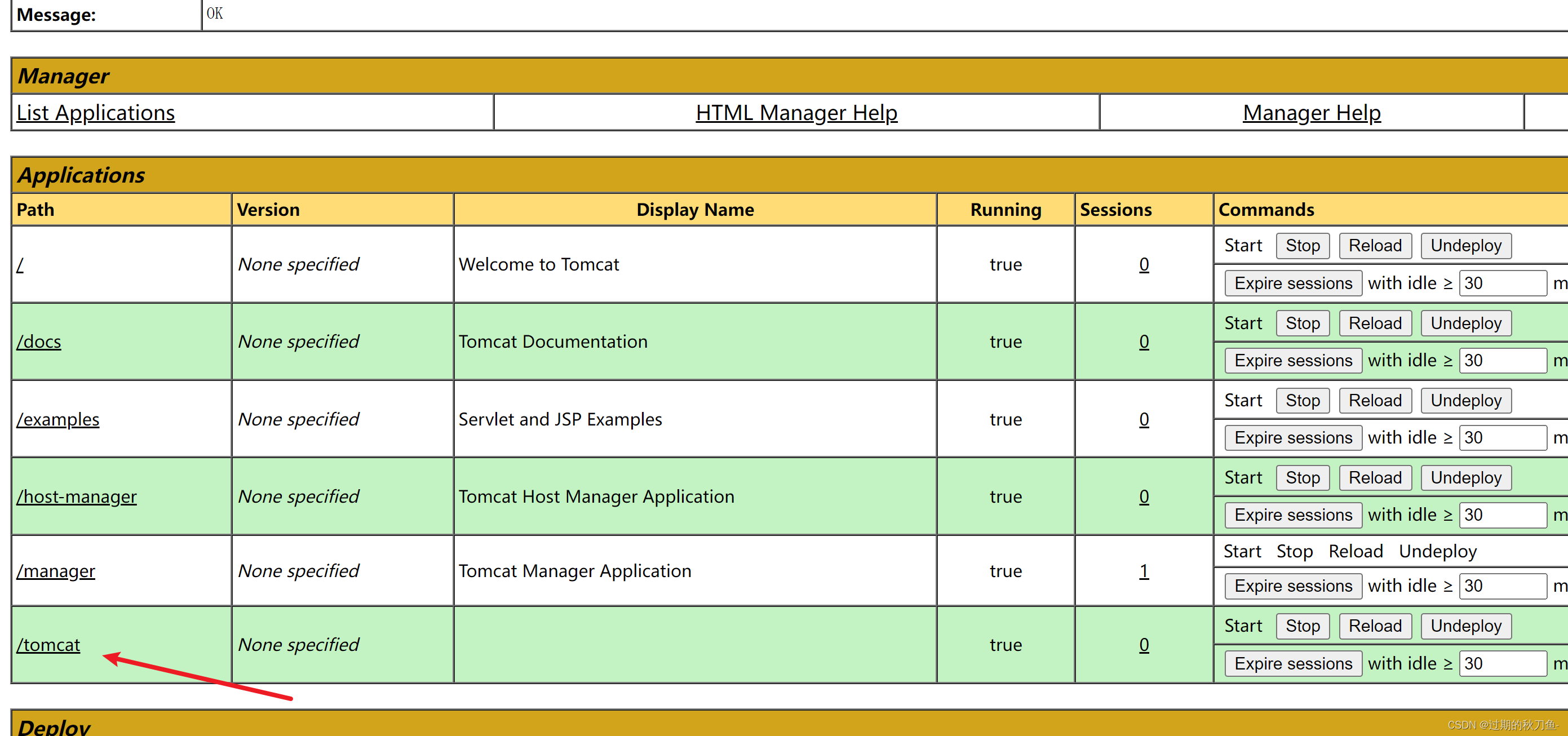
Task: Select the 'Welcome to Tomcat' display name
Action: (x=539, y=265)
